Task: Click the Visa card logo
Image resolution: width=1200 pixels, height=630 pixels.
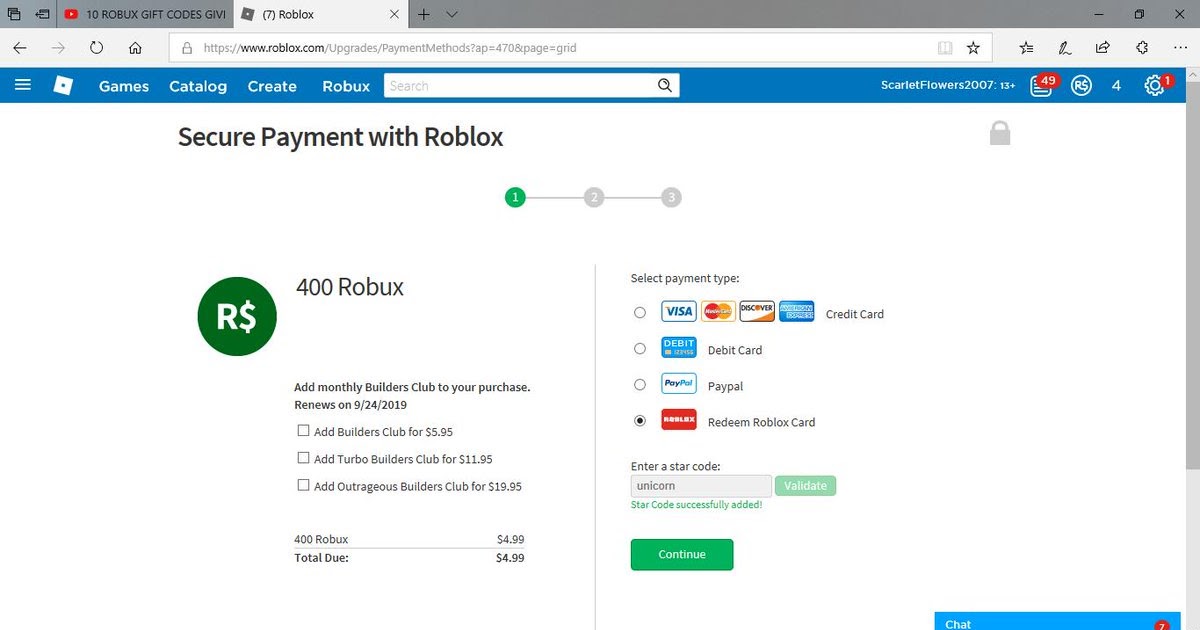Action: (678, 311)
